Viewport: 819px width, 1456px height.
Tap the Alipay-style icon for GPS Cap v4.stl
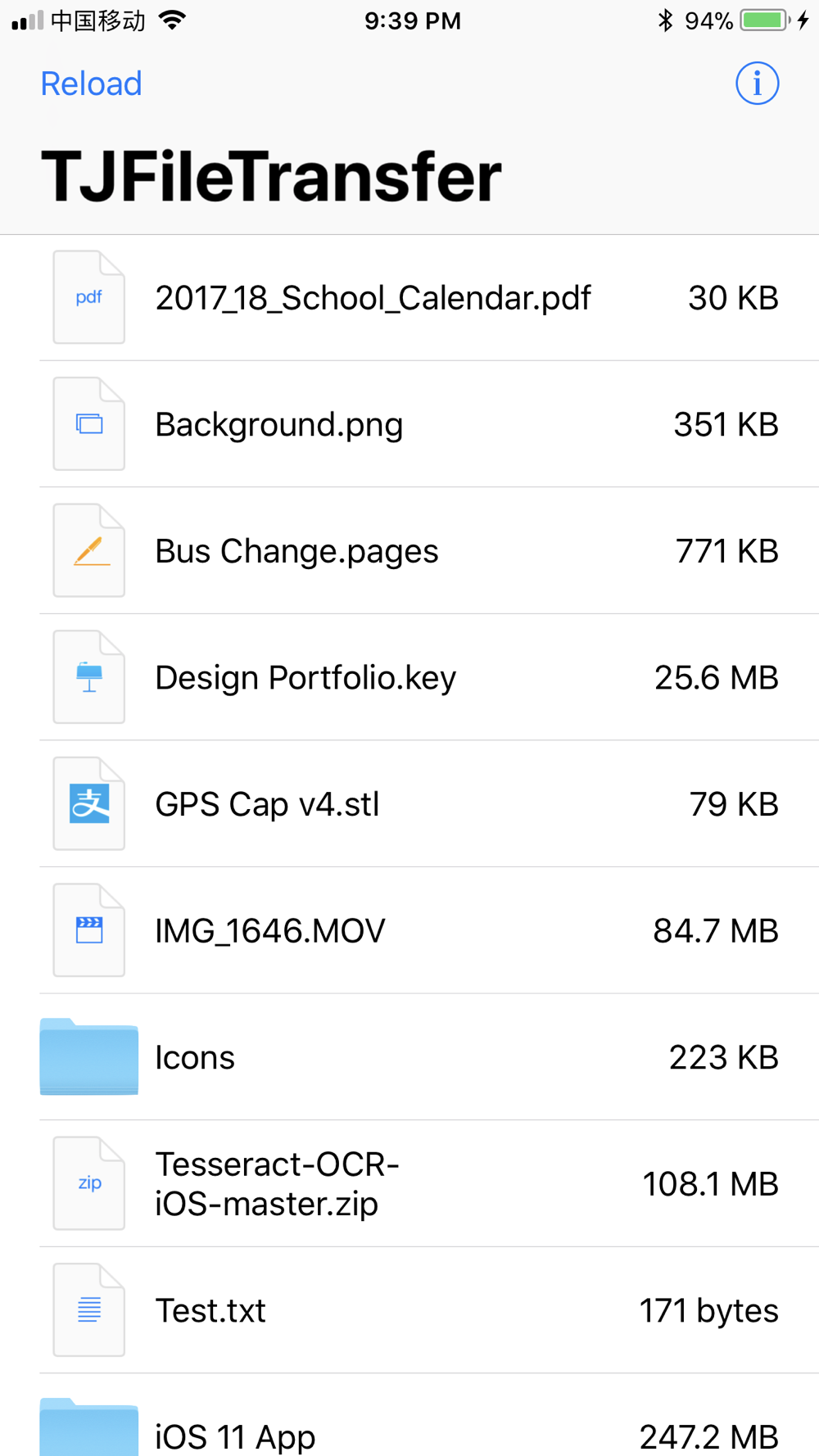(x=89, y=804)
